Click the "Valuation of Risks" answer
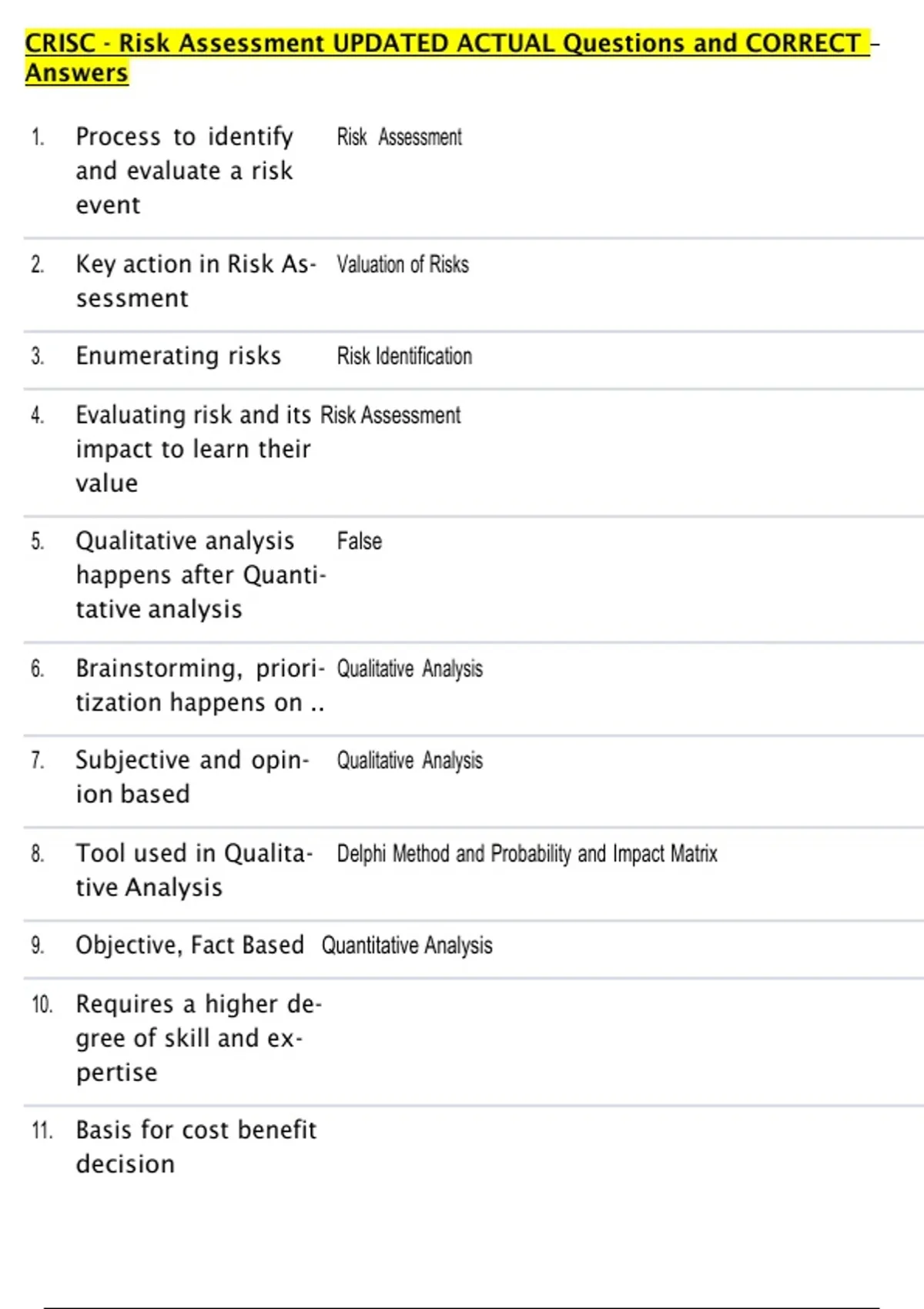This screenshot has width=924, height=1309. [x=403, y=265]
